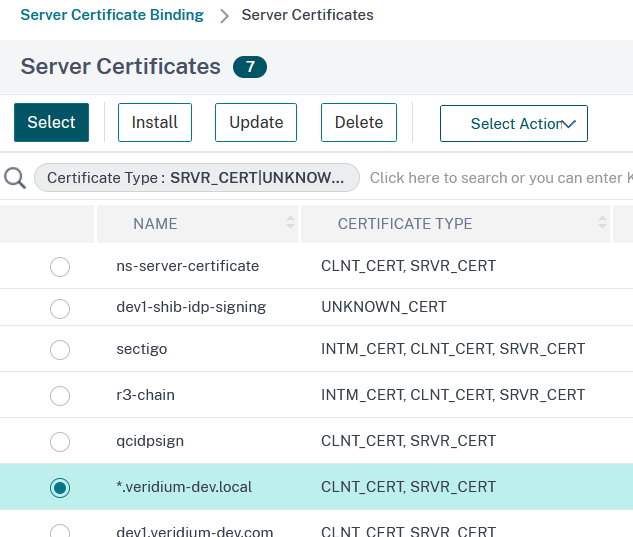This screenshot has height=537, width=633.
Task: Go back to Server Certificate Binding
Action: coord(112,15)
